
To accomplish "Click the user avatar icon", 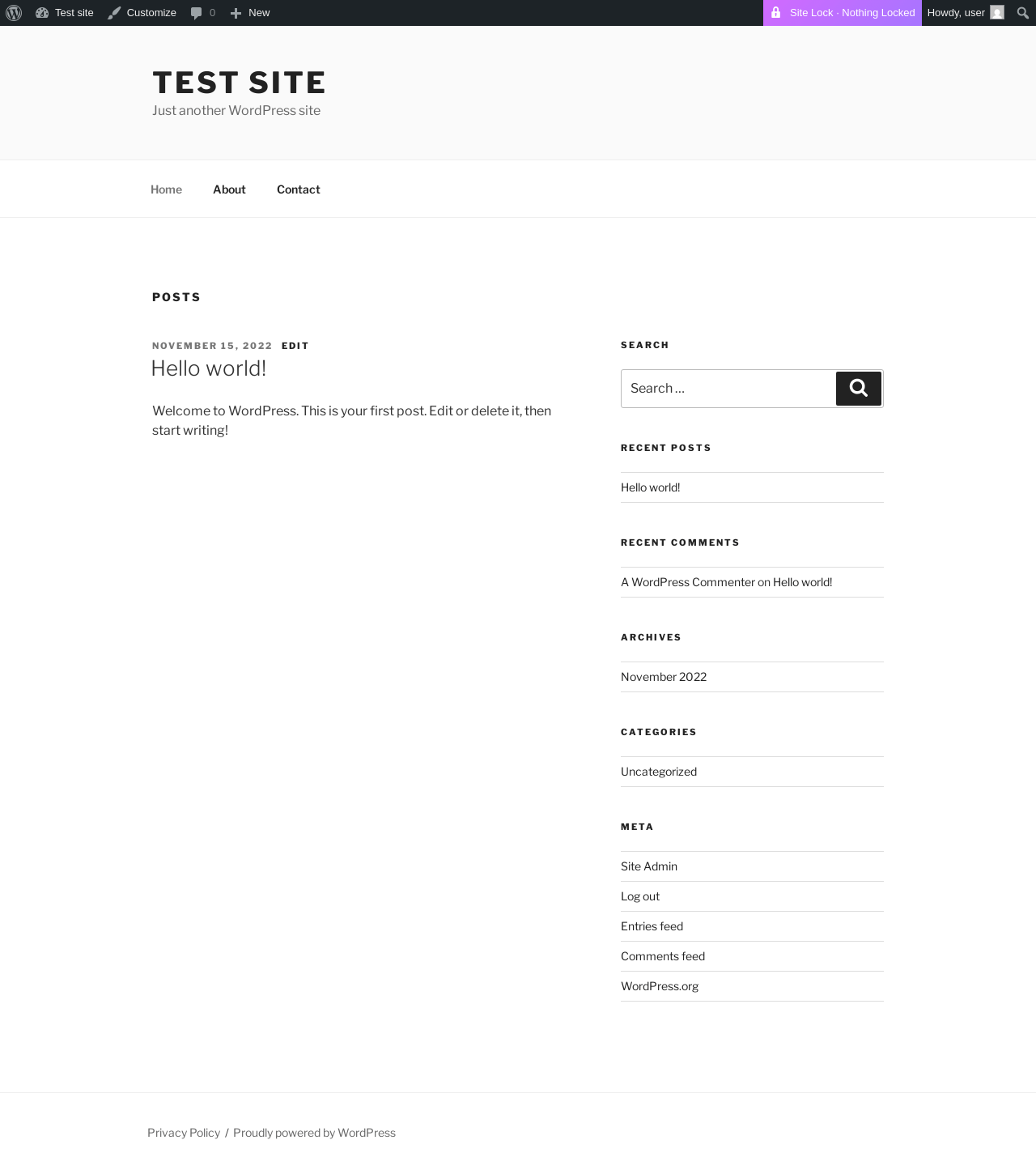I will [x=997, y=13].
